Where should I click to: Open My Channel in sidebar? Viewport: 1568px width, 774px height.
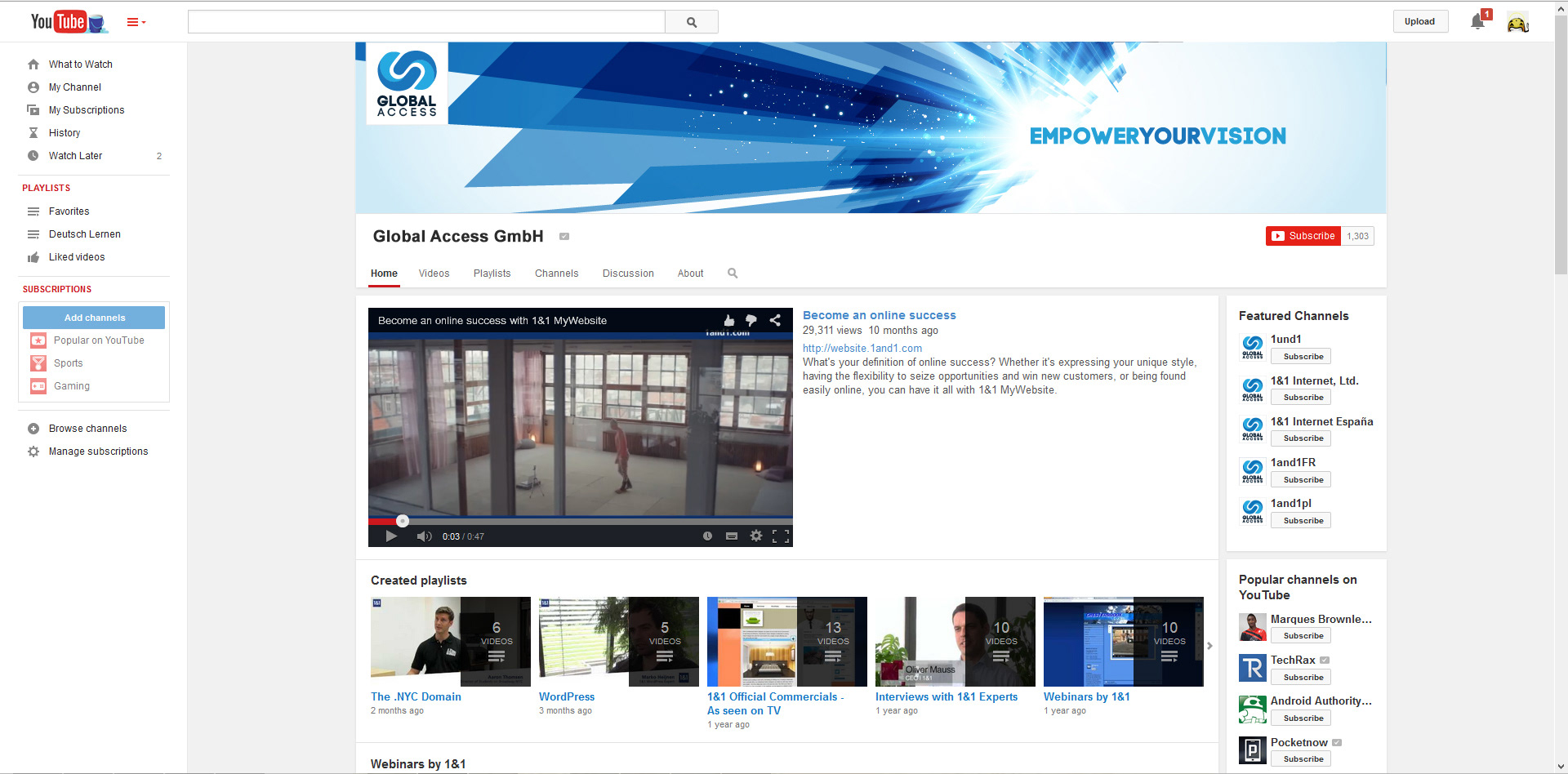(74, 87)
